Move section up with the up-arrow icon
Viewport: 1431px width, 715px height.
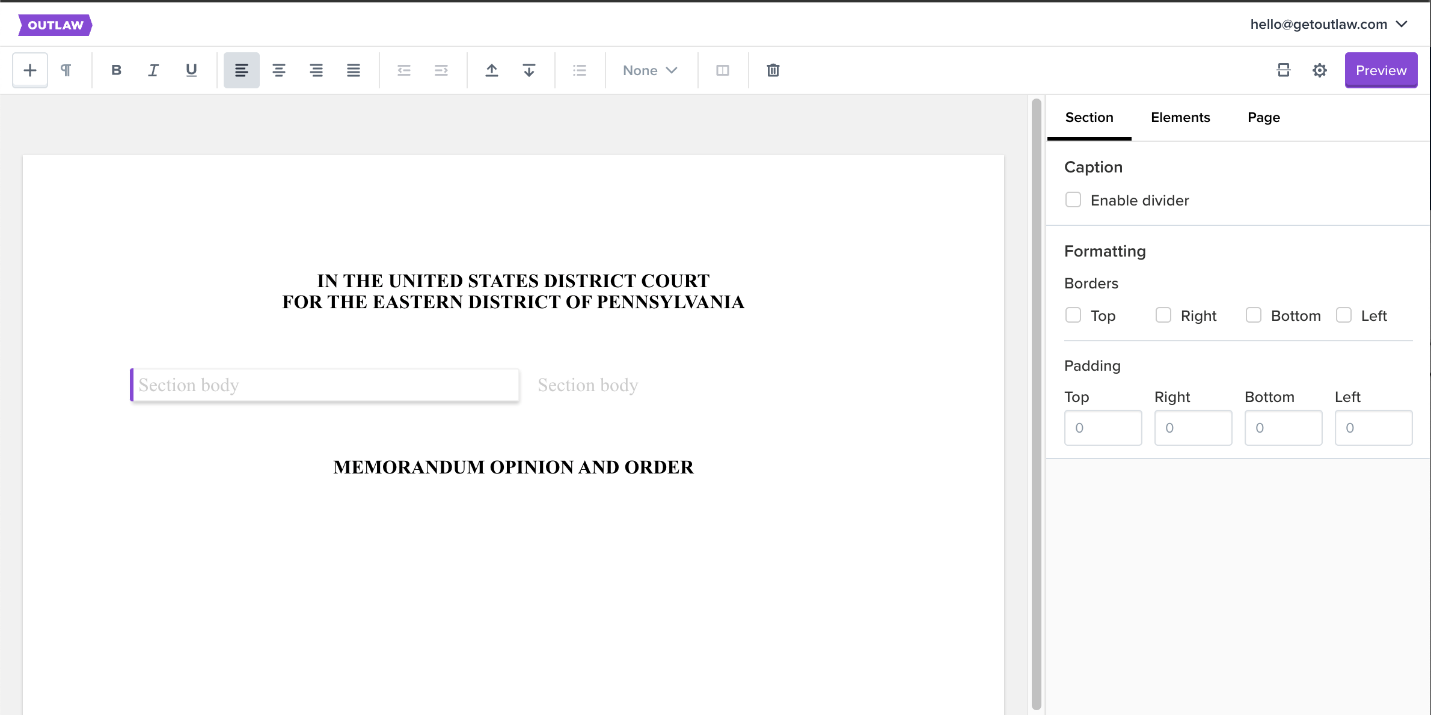pyautogui.click(x=491, y=70)
